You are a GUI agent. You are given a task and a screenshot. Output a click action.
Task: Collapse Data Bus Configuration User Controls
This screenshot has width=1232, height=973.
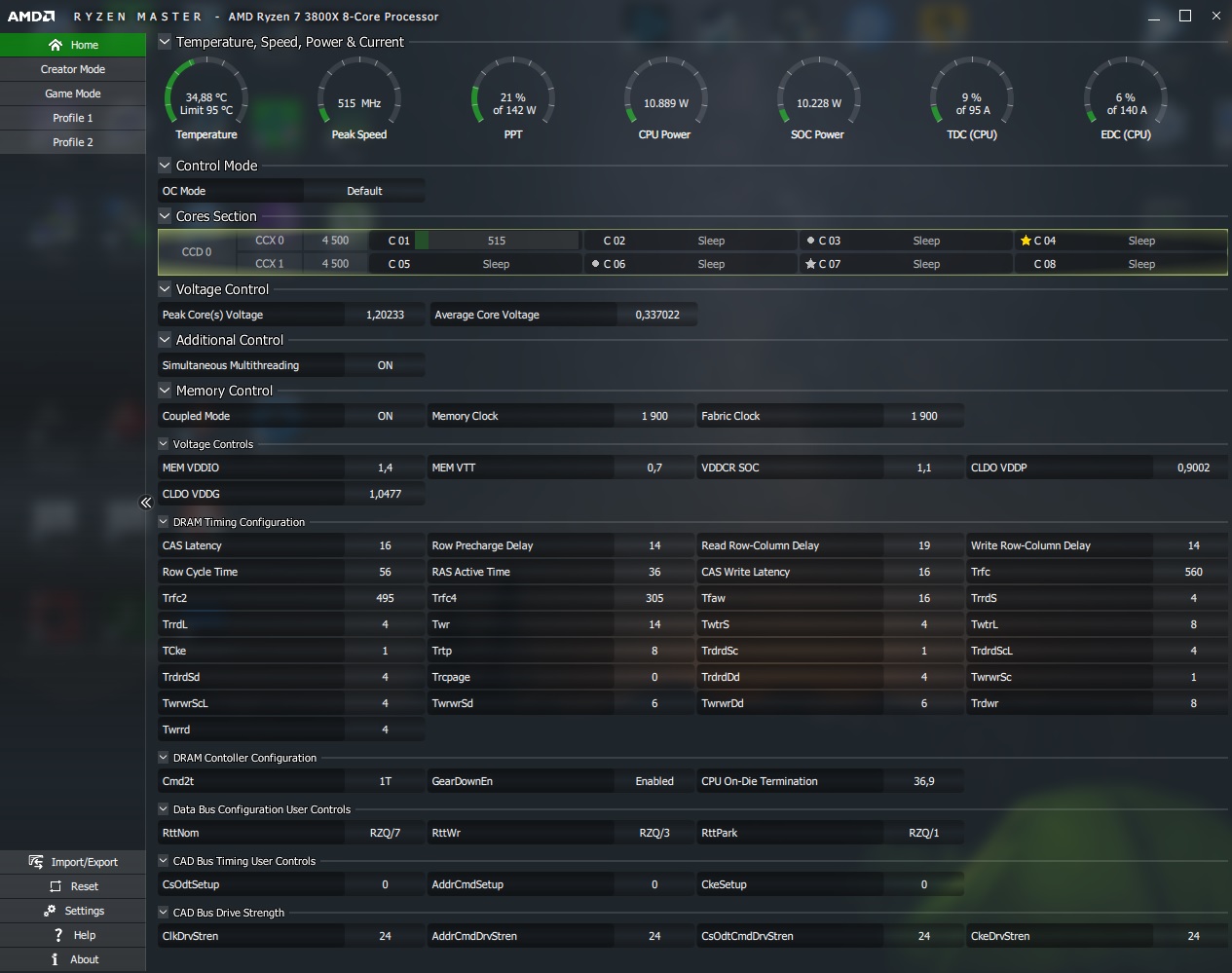pos(164,809)
